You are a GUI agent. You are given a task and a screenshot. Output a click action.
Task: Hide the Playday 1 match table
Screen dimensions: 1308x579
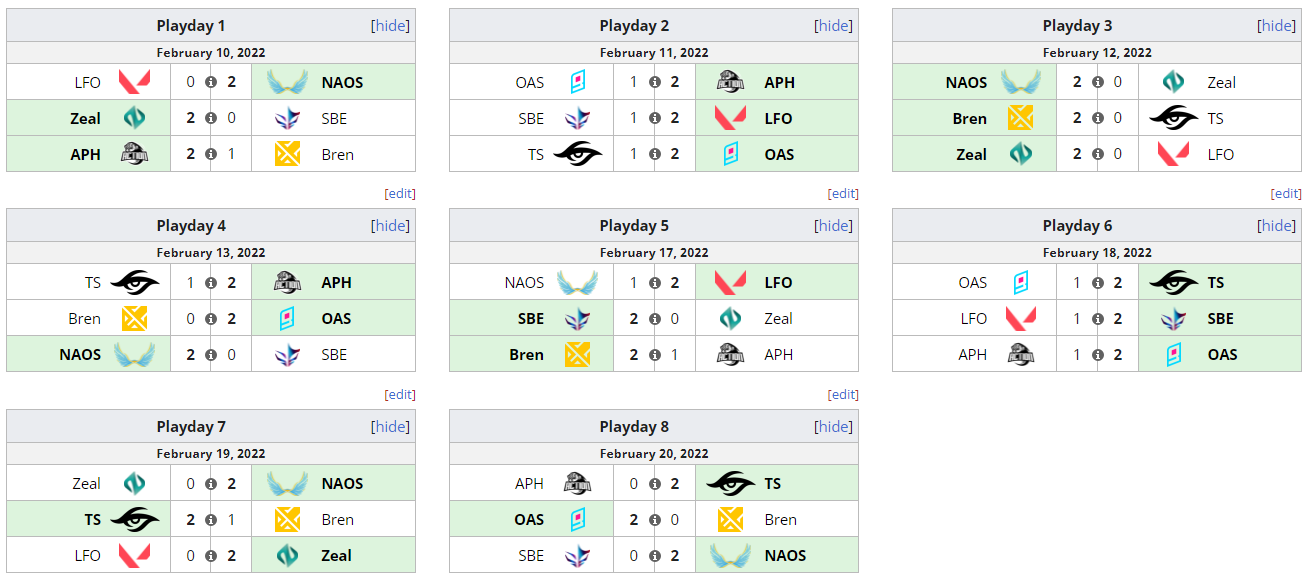(x=390, y=26)
